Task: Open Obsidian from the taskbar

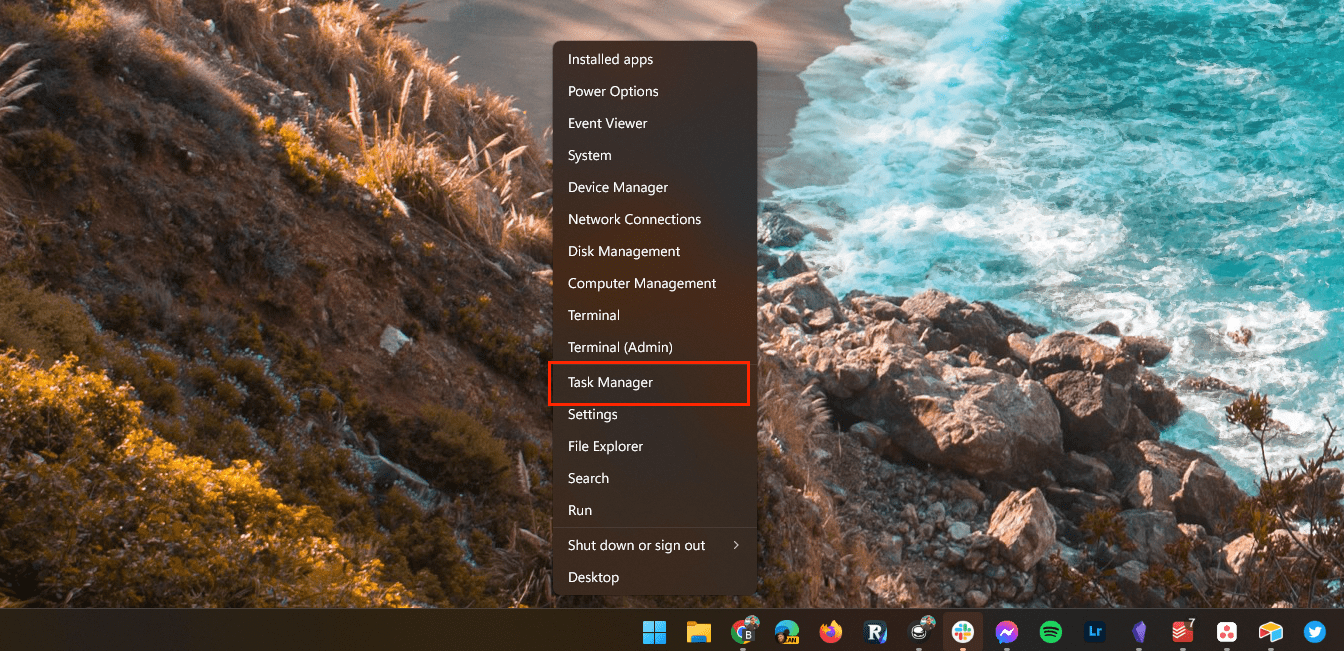Action: coord(1139,632)
